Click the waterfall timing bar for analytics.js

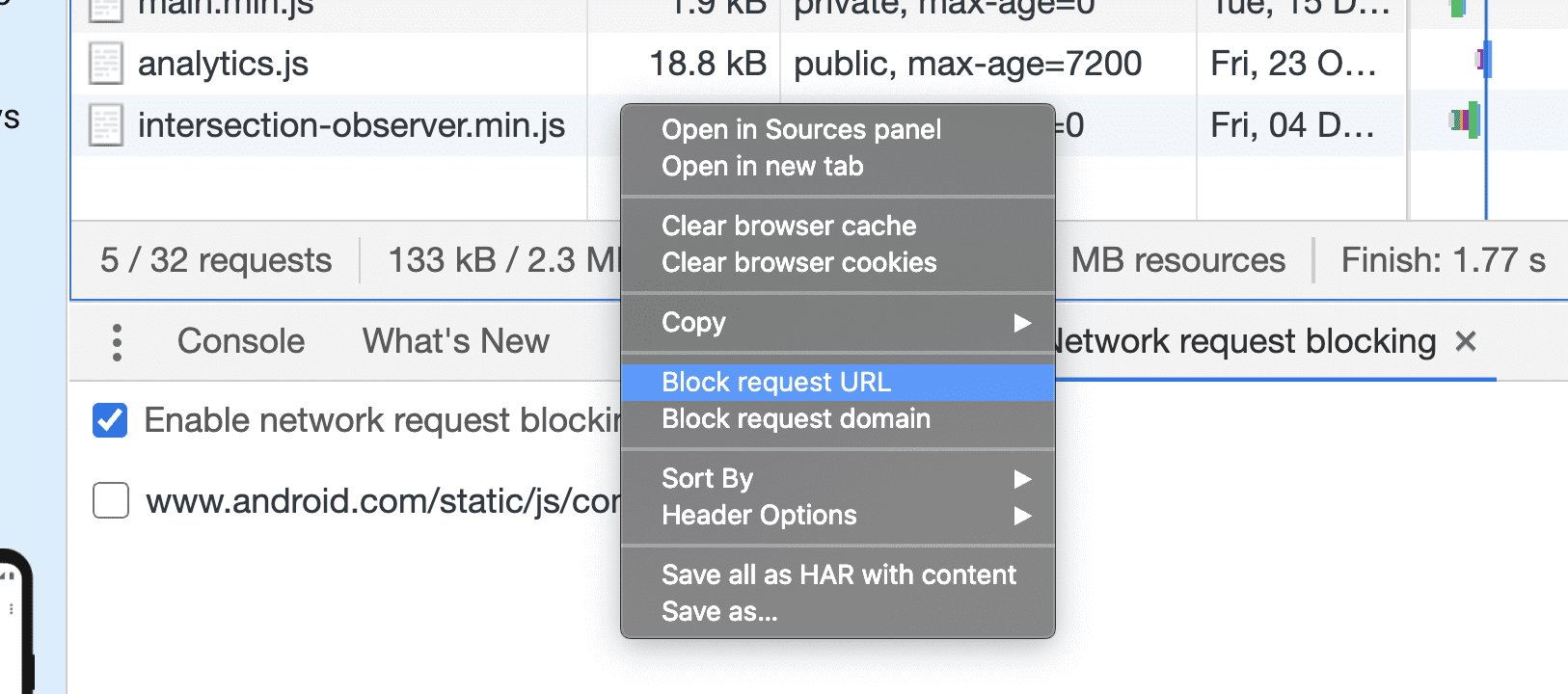click(1482, 60)
